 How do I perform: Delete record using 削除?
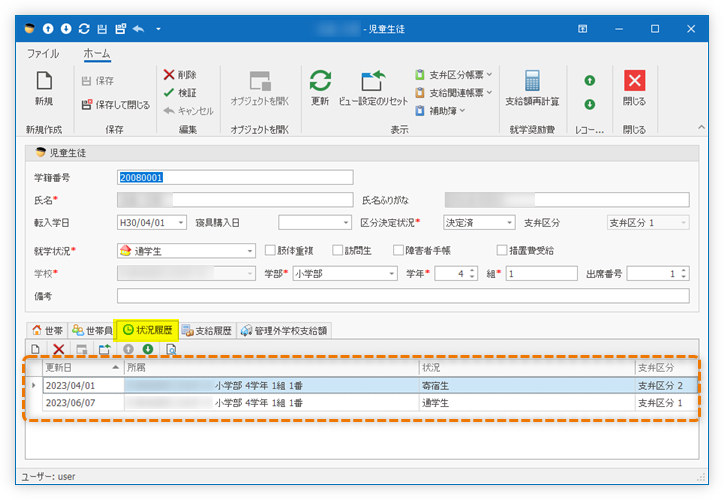[180, 75]
